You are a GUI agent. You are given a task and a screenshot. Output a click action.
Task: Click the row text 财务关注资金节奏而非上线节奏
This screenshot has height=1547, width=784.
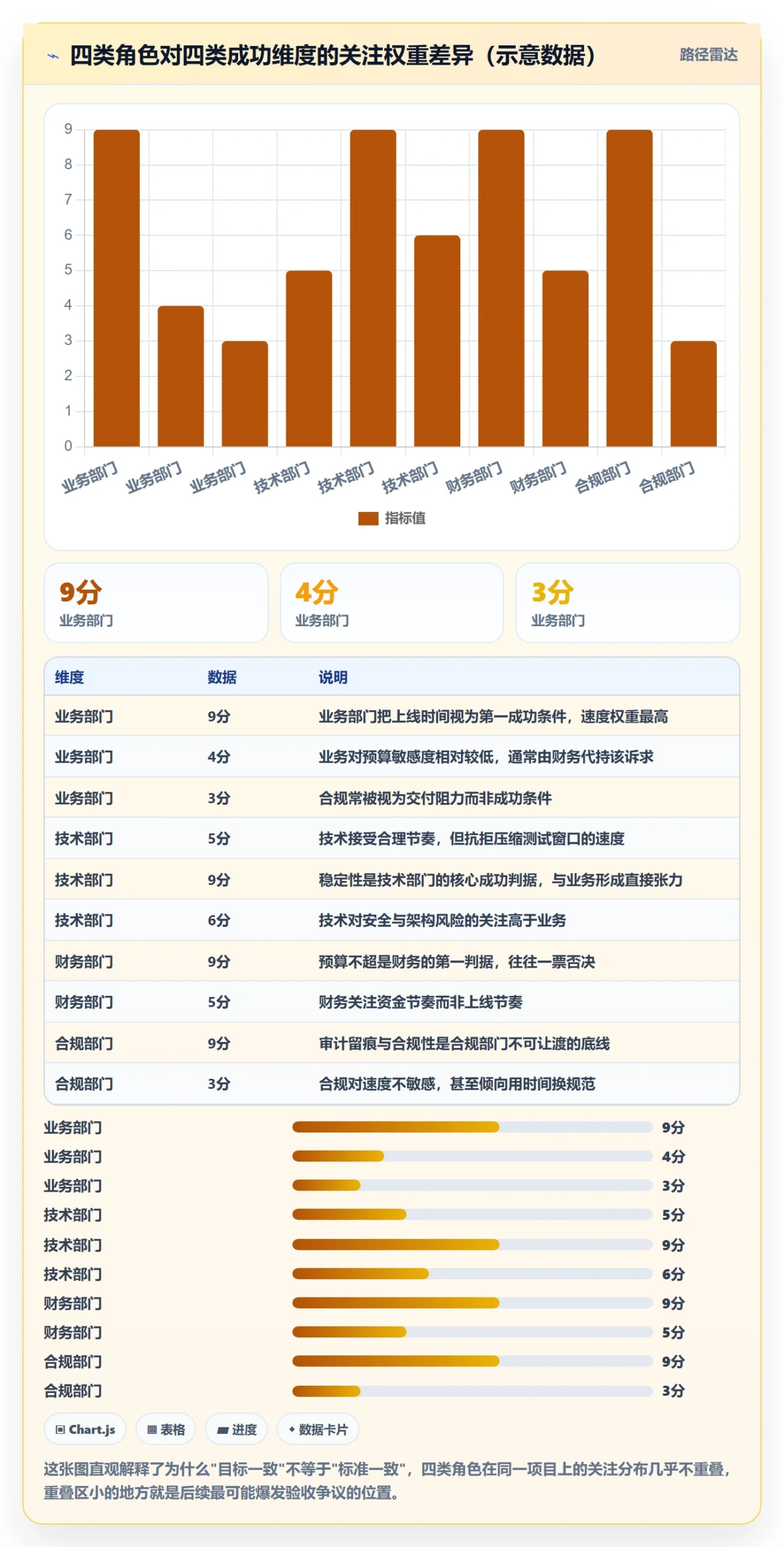[420, 1001]
